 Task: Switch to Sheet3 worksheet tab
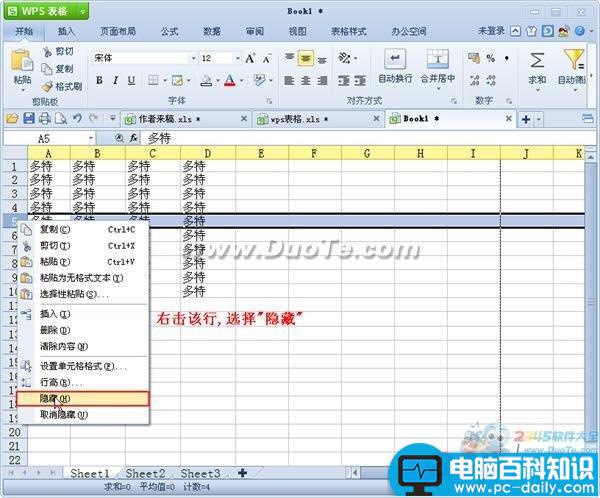click(201, 474)
